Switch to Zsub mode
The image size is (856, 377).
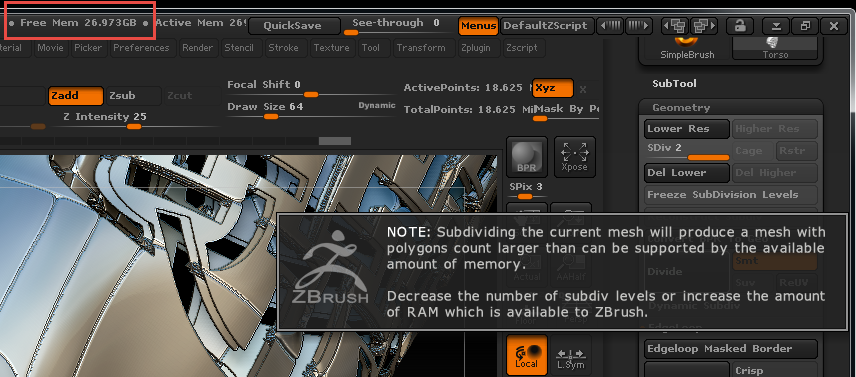133,95
